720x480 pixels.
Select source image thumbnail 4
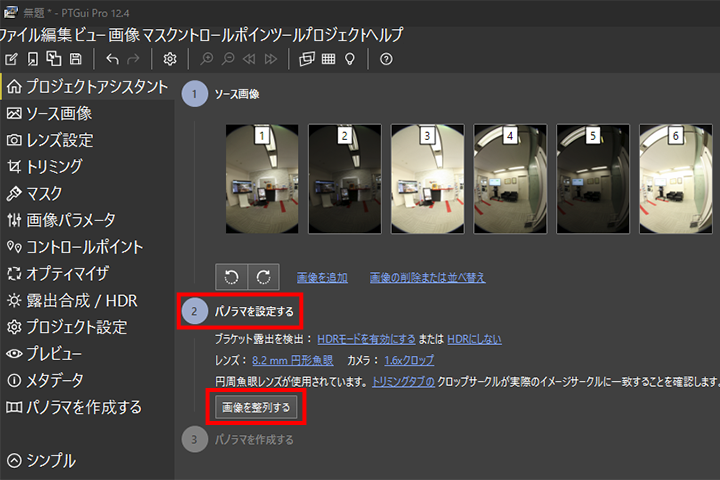(510, 179)
